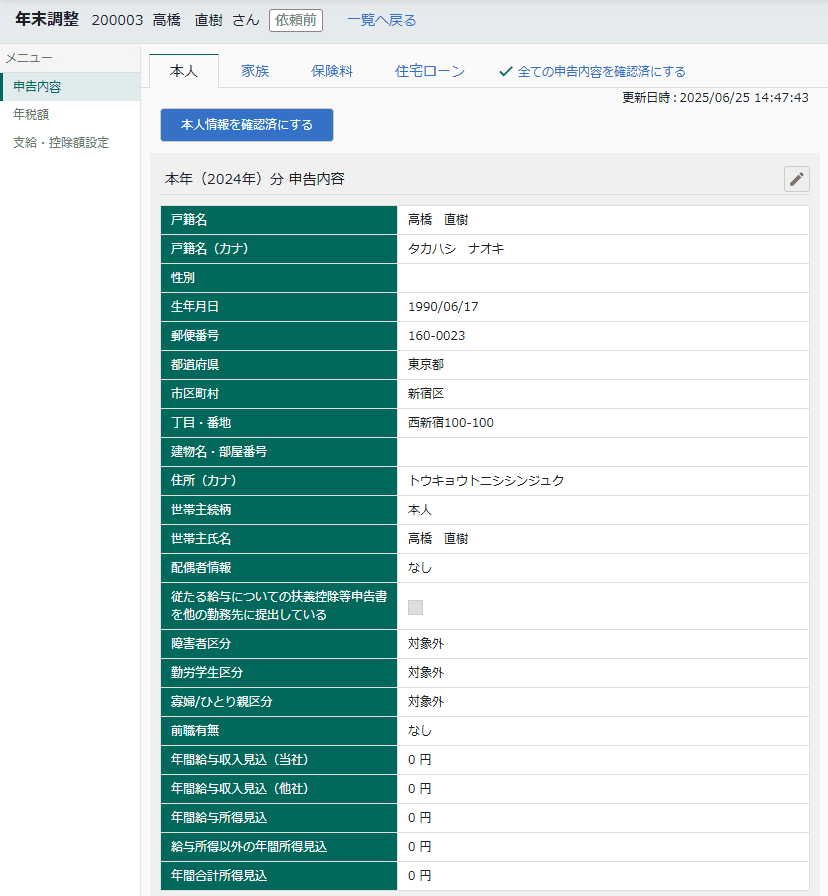The image size is (828, 896).
Task: Click the 本年(2024年)分 申告内容 heading
Action: tap(255, 179)
